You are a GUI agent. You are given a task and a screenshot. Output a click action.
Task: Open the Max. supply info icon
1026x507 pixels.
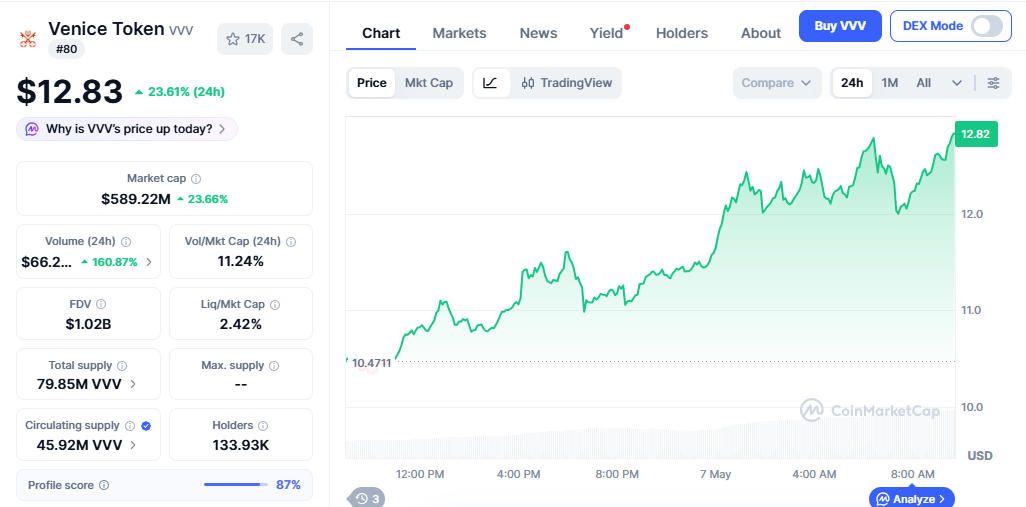274,366
